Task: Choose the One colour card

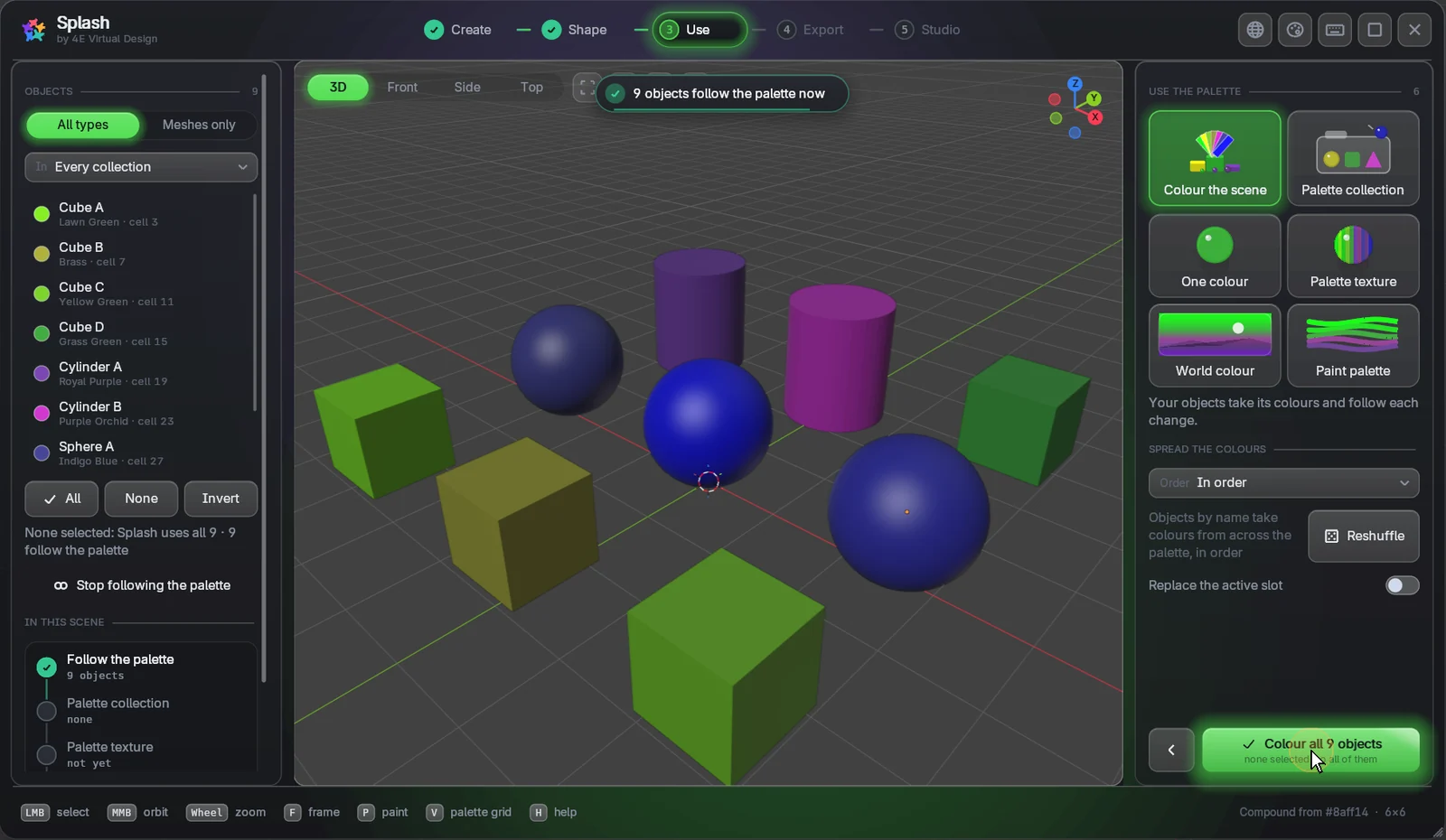Action: click(1215, 256)
